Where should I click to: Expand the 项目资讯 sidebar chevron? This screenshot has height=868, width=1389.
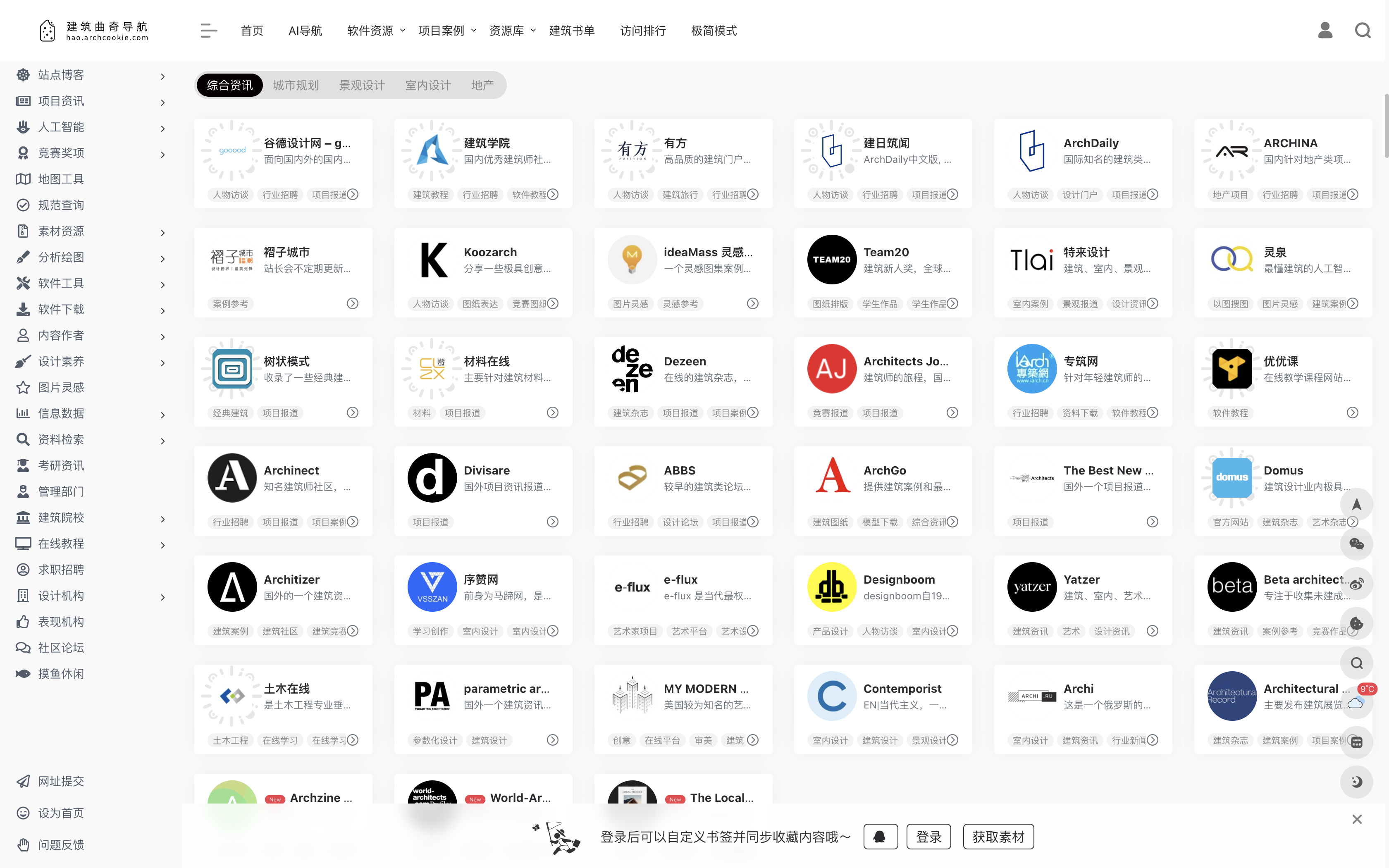163,102
